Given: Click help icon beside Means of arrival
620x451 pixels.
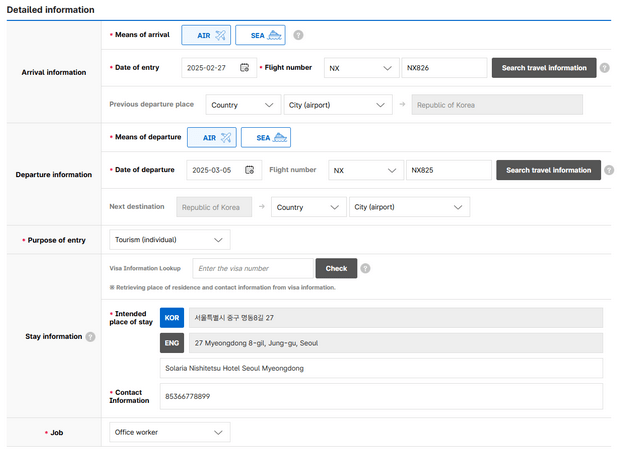Looking at the screenshot, I should tap(298, 36).
